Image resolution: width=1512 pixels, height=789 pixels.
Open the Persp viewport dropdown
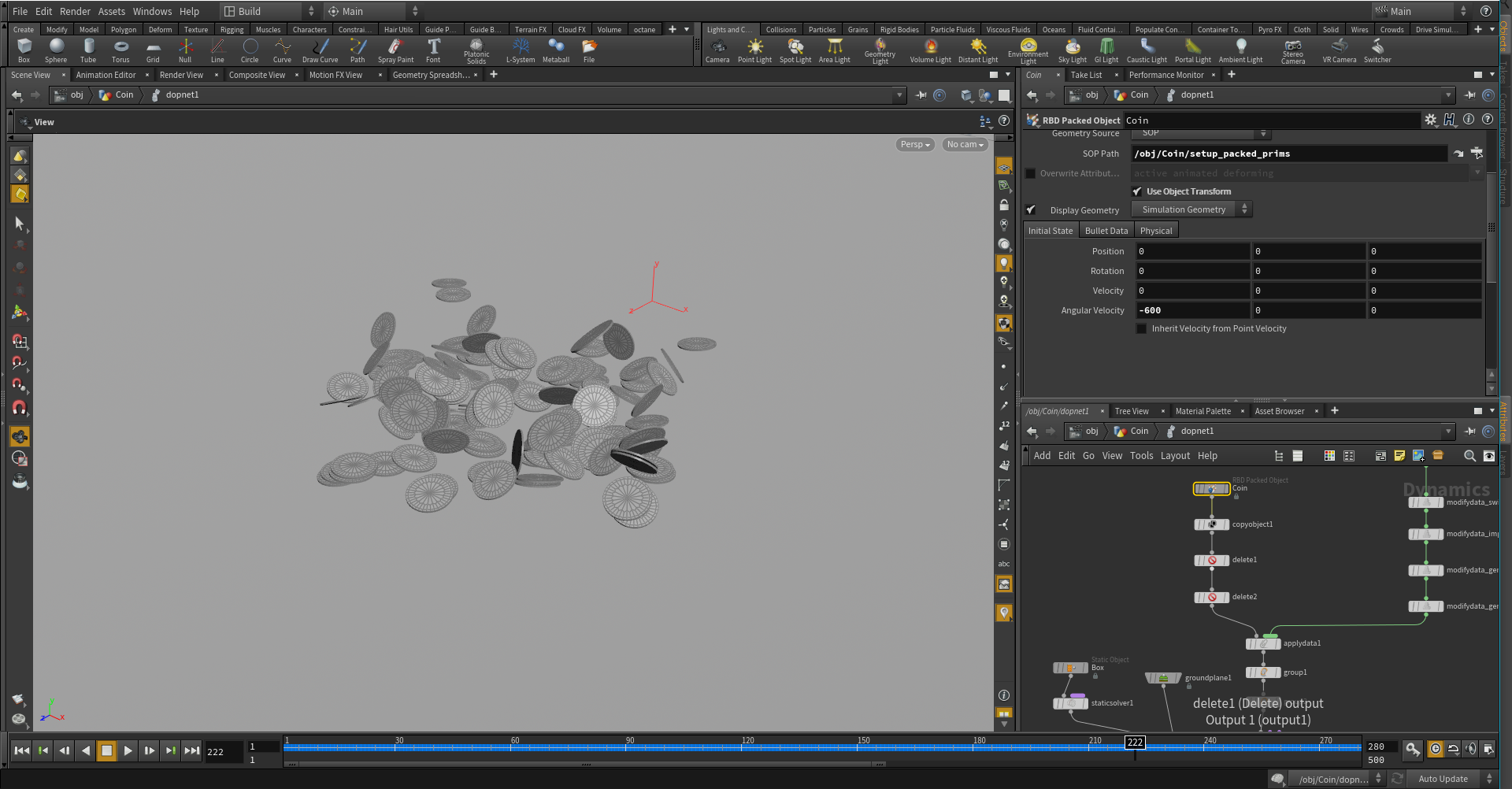[915, 144]
